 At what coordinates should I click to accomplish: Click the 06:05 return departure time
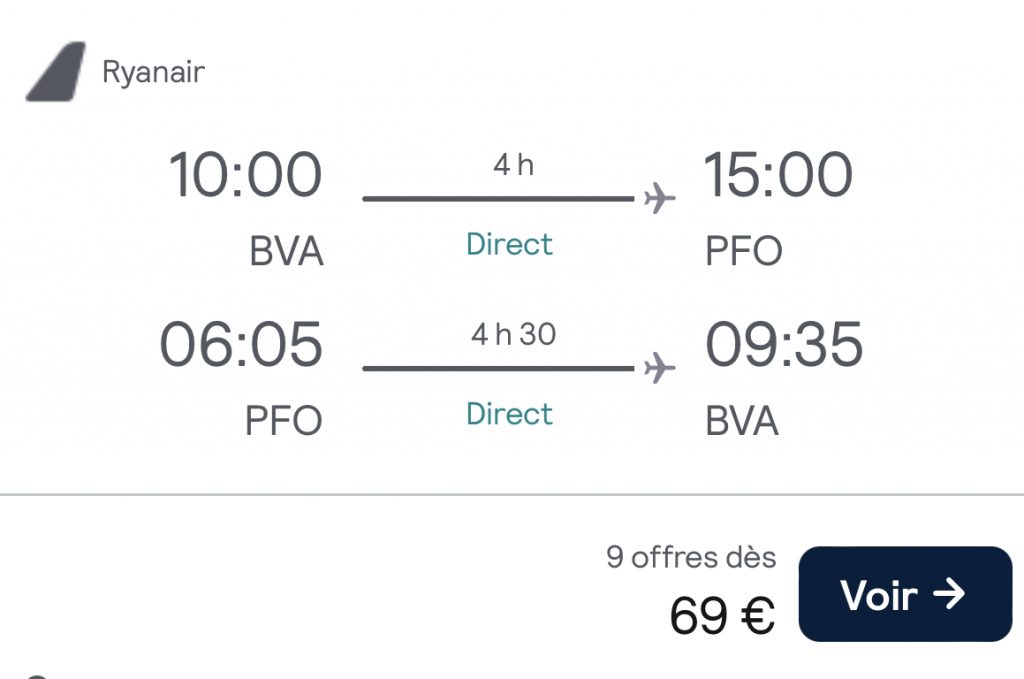pos(241,345)
